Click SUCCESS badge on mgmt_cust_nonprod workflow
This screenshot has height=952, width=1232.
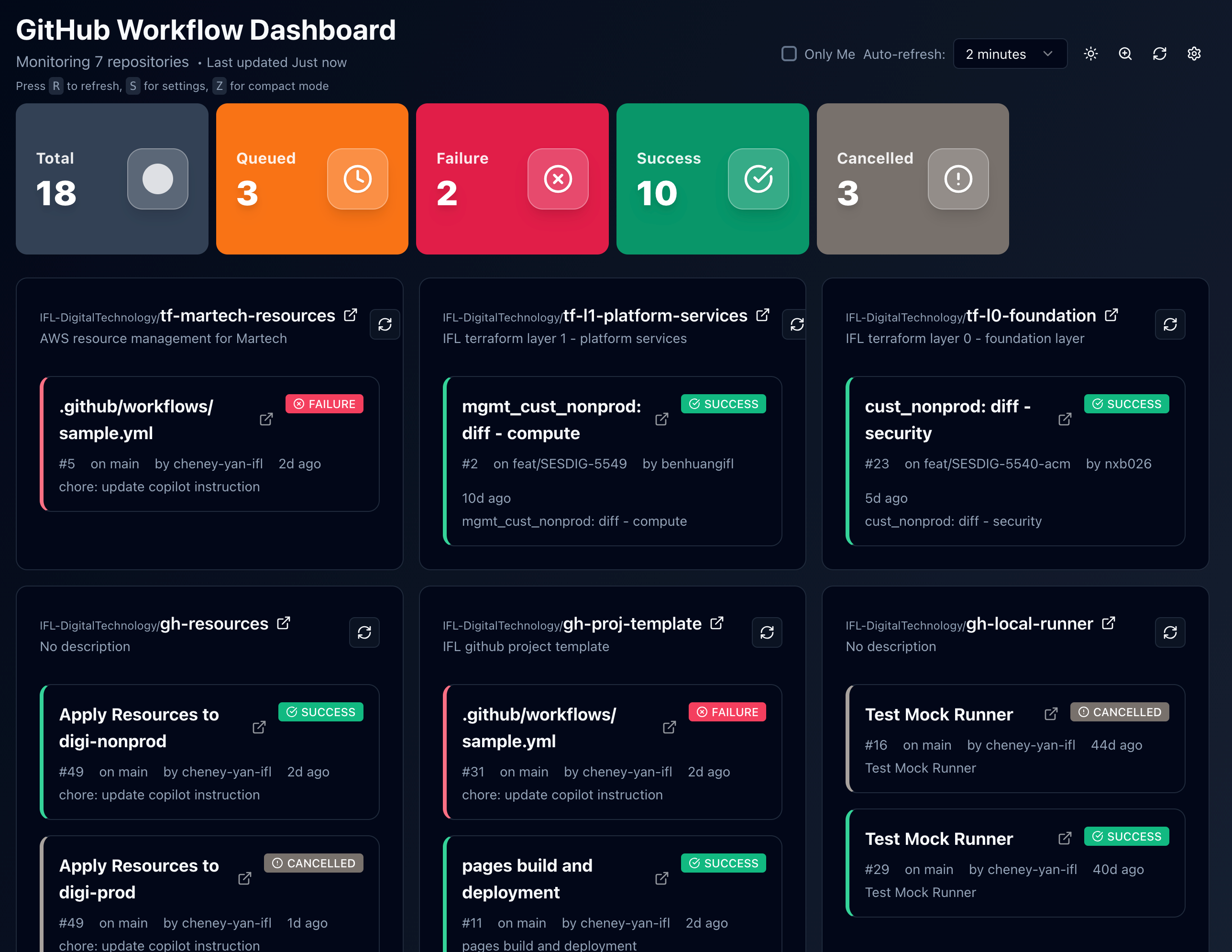[x=723, y=404]
